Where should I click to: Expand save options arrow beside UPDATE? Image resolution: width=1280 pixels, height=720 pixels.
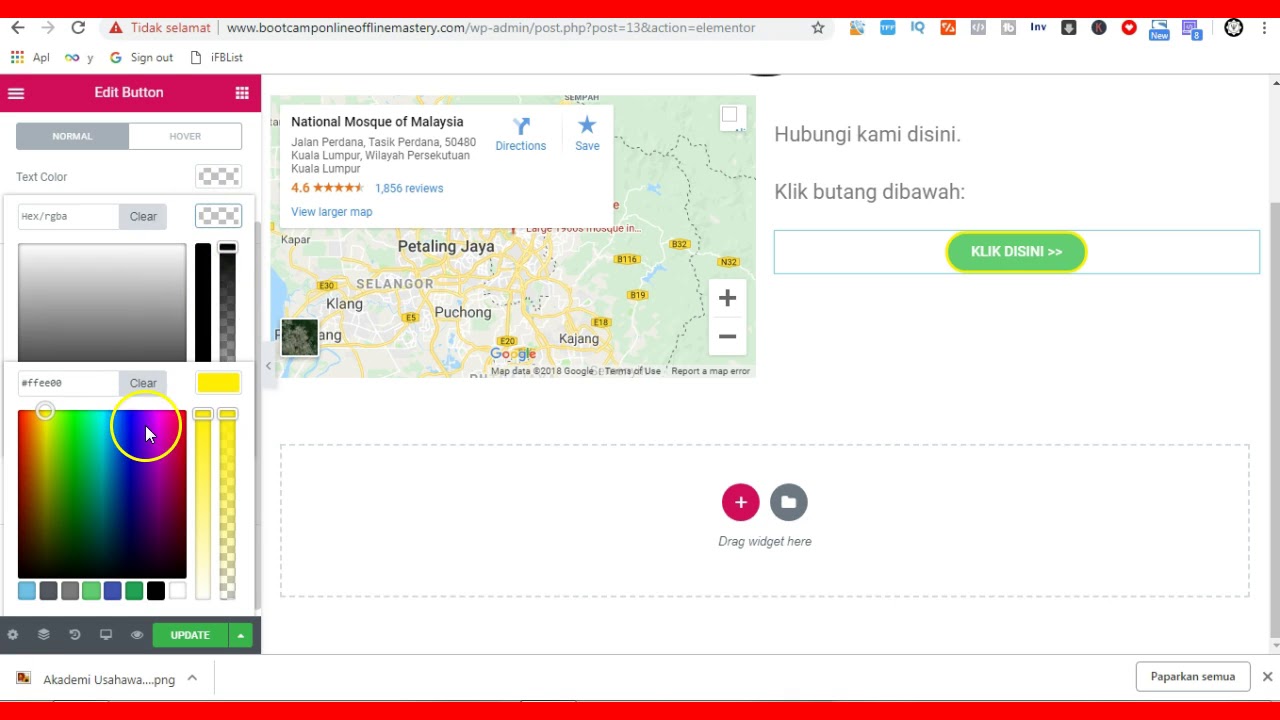pyautogui.click(x=241, y=635)
